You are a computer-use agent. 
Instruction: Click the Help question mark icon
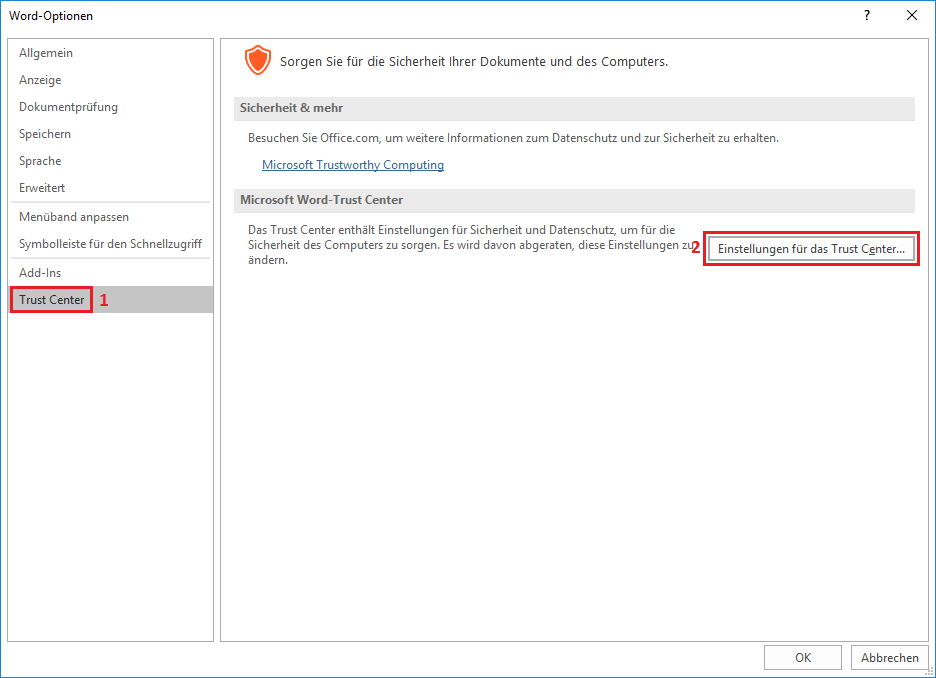coord(866,15)
